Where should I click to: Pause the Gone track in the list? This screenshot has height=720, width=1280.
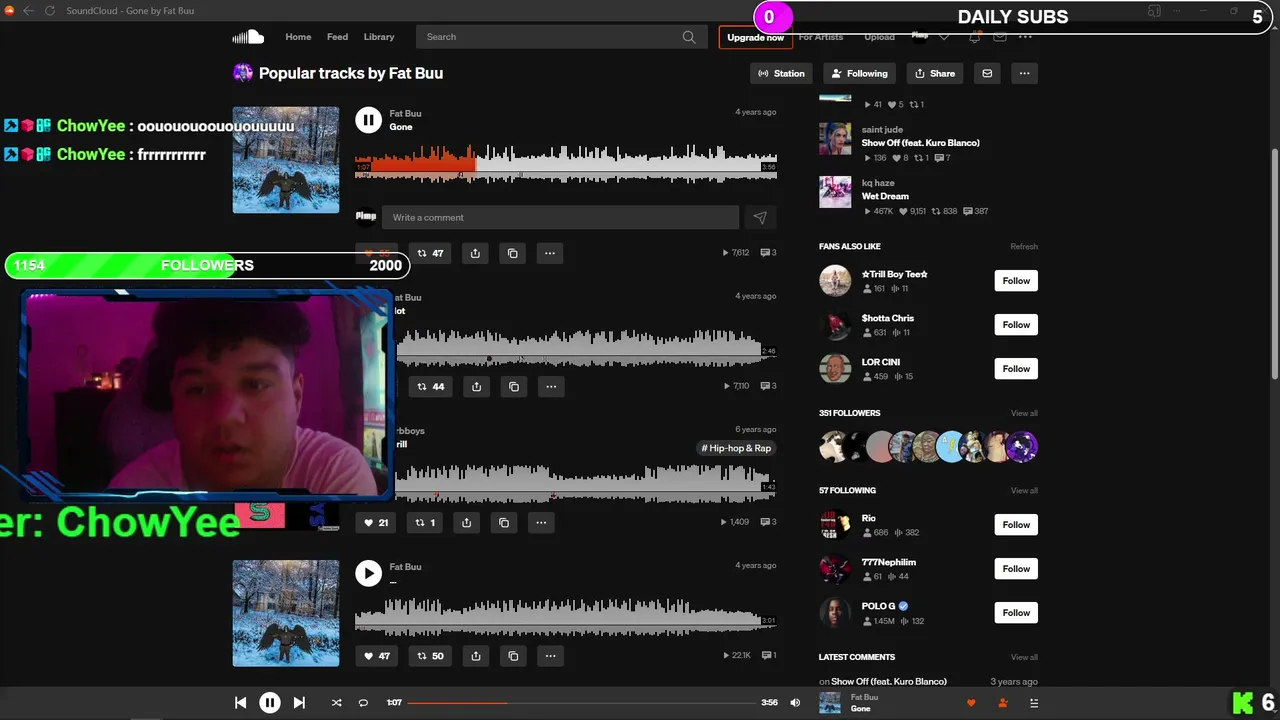368,120
